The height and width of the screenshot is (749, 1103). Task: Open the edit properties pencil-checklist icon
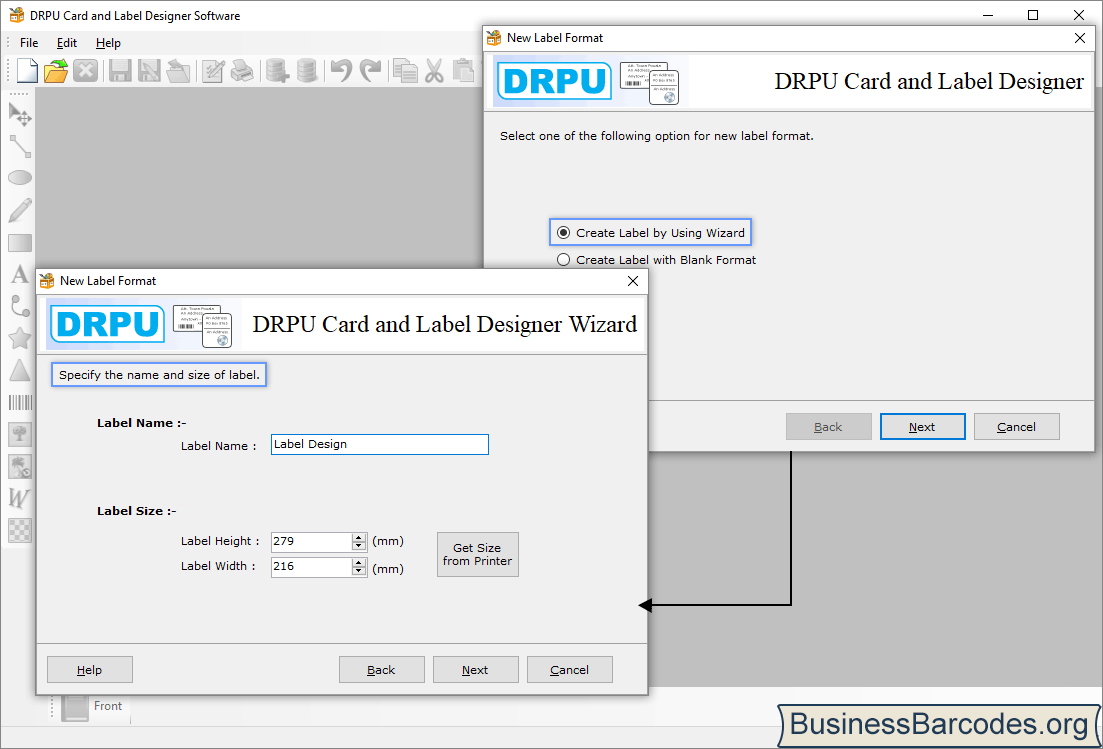(x=212, y=70)
